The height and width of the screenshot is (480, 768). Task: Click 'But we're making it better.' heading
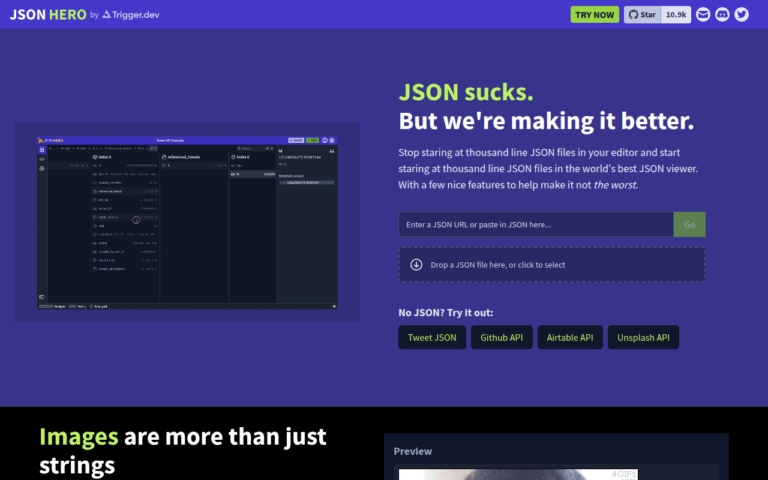point(546,121)
